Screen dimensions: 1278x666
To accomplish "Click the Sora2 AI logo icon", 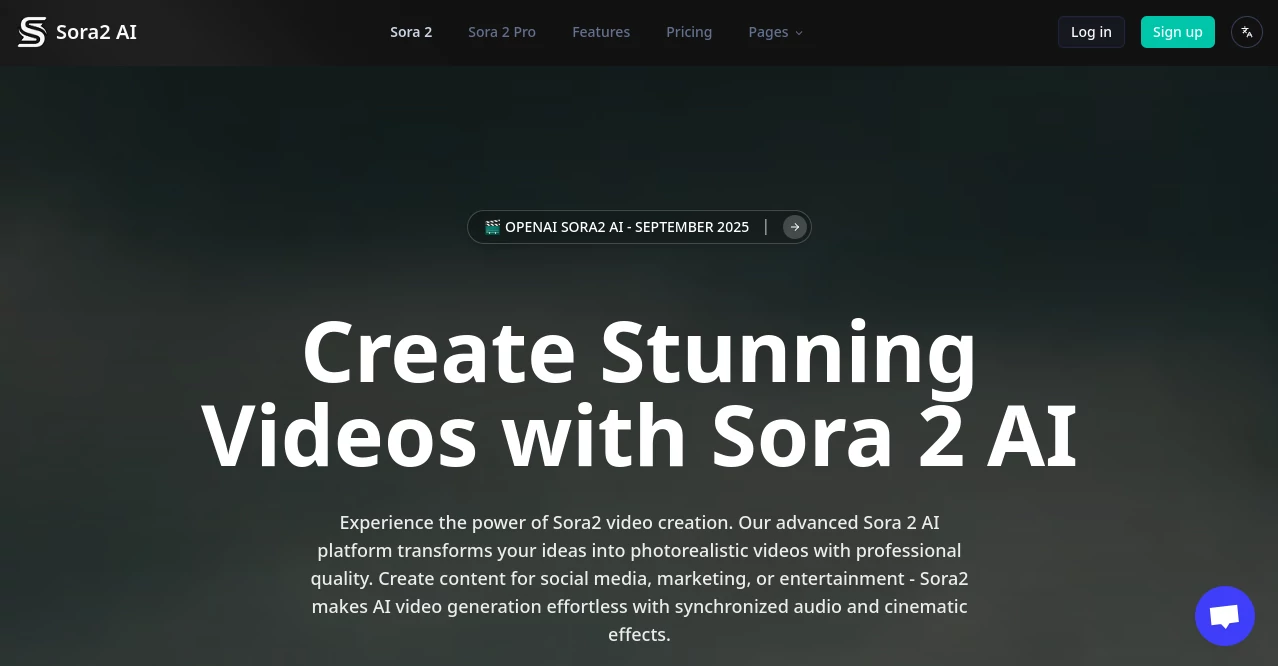I will point(31,31).
